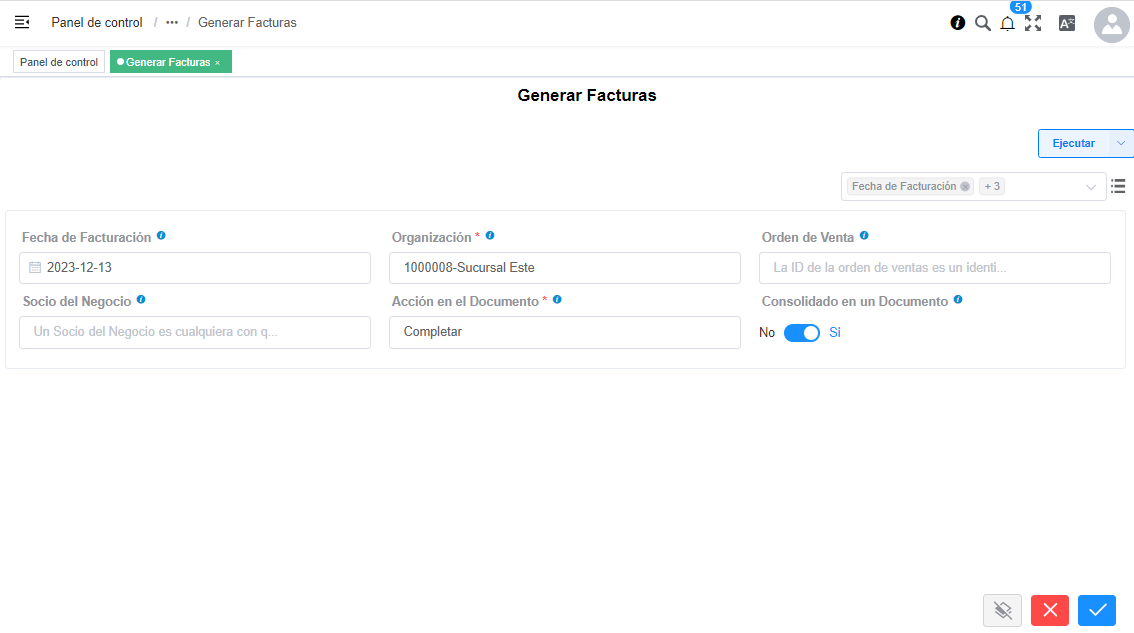This screenshot has width=1134, height=633.
Task: Toggle Consolidado en un Documento switch
Action: 801,333
